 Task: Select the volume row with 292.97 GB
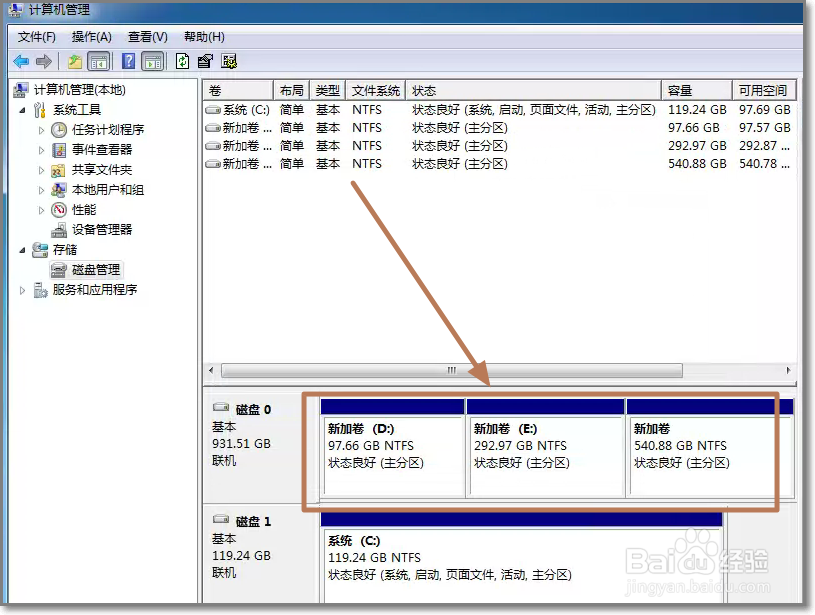click(499, 146)
